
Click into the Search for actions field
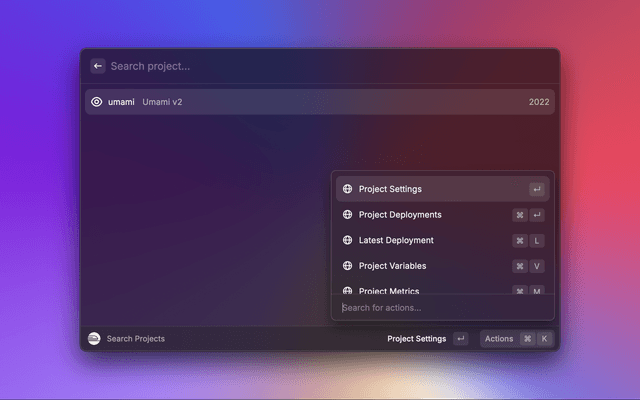tap(440, 307)
